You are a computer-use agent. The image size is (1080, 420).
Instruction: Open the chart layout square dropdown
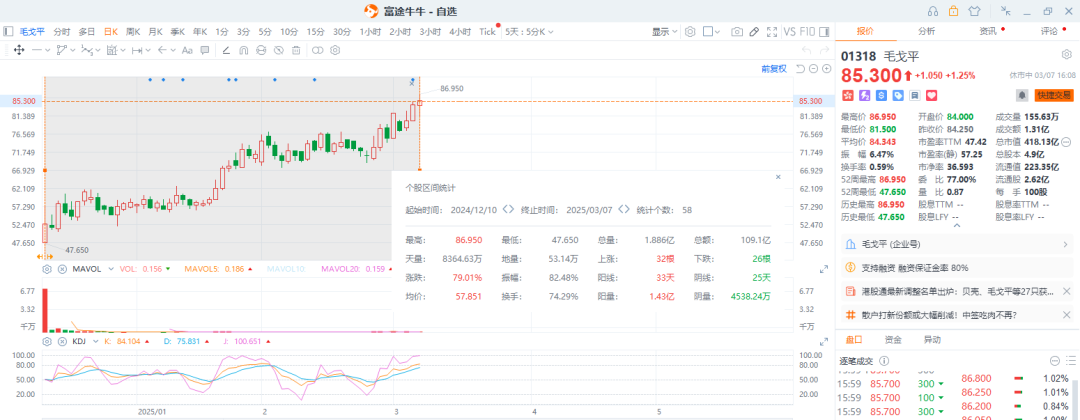click(712, 32)
